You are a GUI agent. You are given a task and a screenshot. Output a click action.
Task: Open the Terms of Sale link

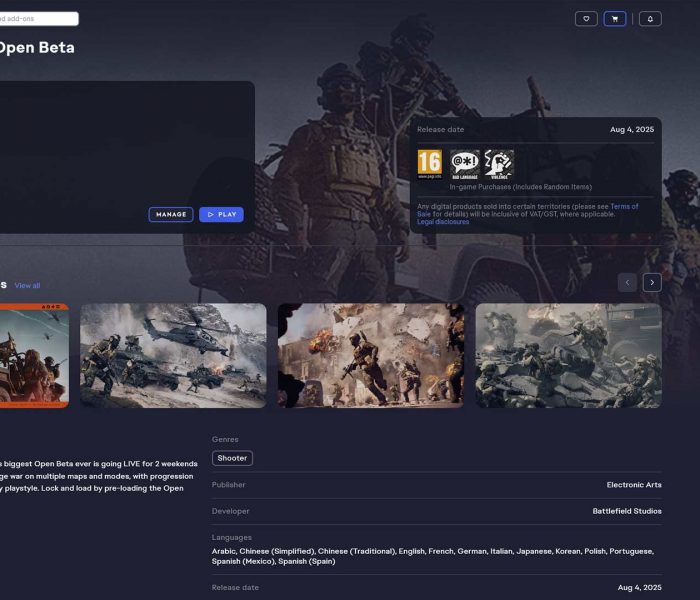(x=624, y=207)
